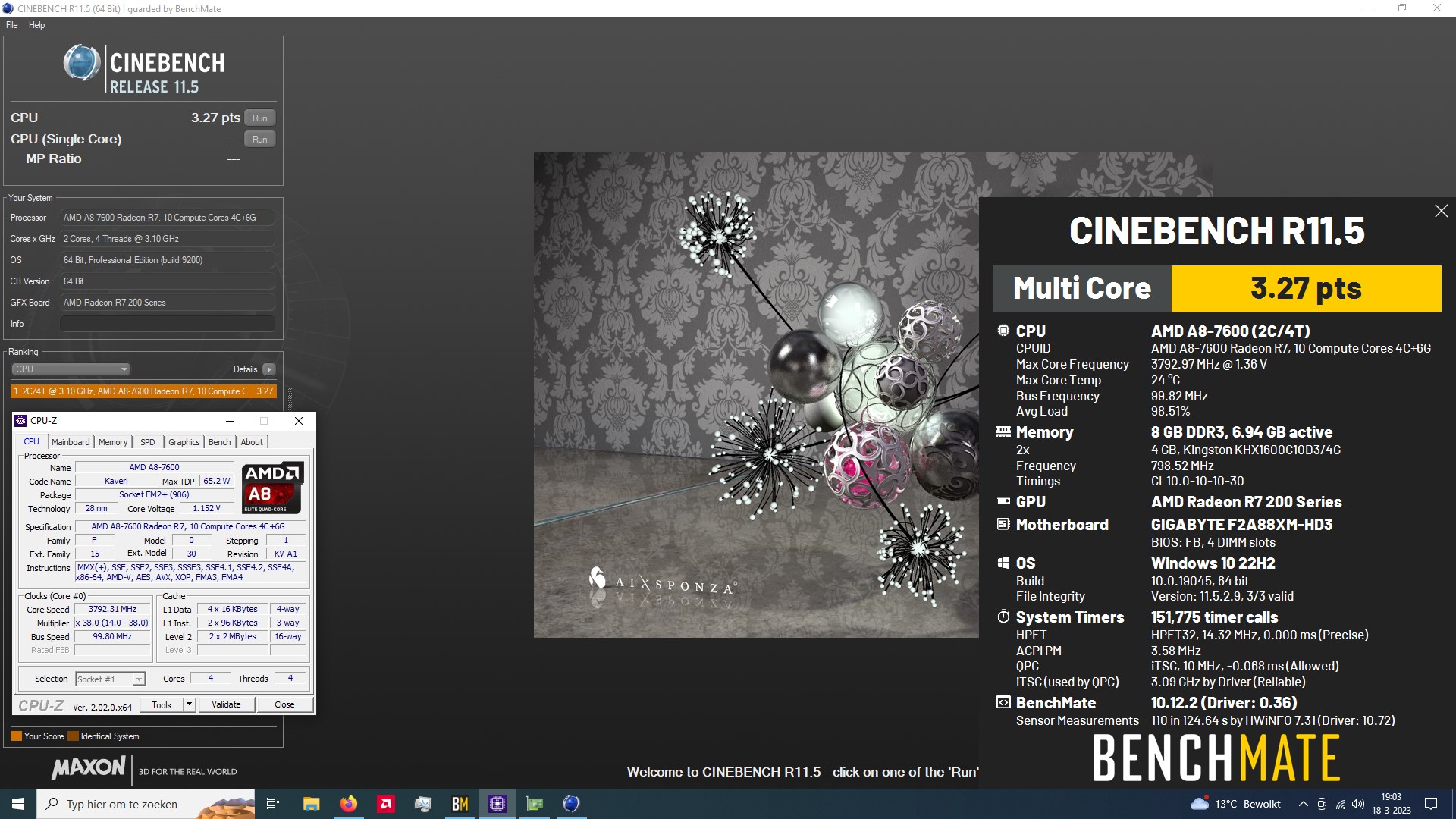Switch to CPU-Z Bench tab
This screenshot has width=1456, height=819.
click(x=220, y=442)
